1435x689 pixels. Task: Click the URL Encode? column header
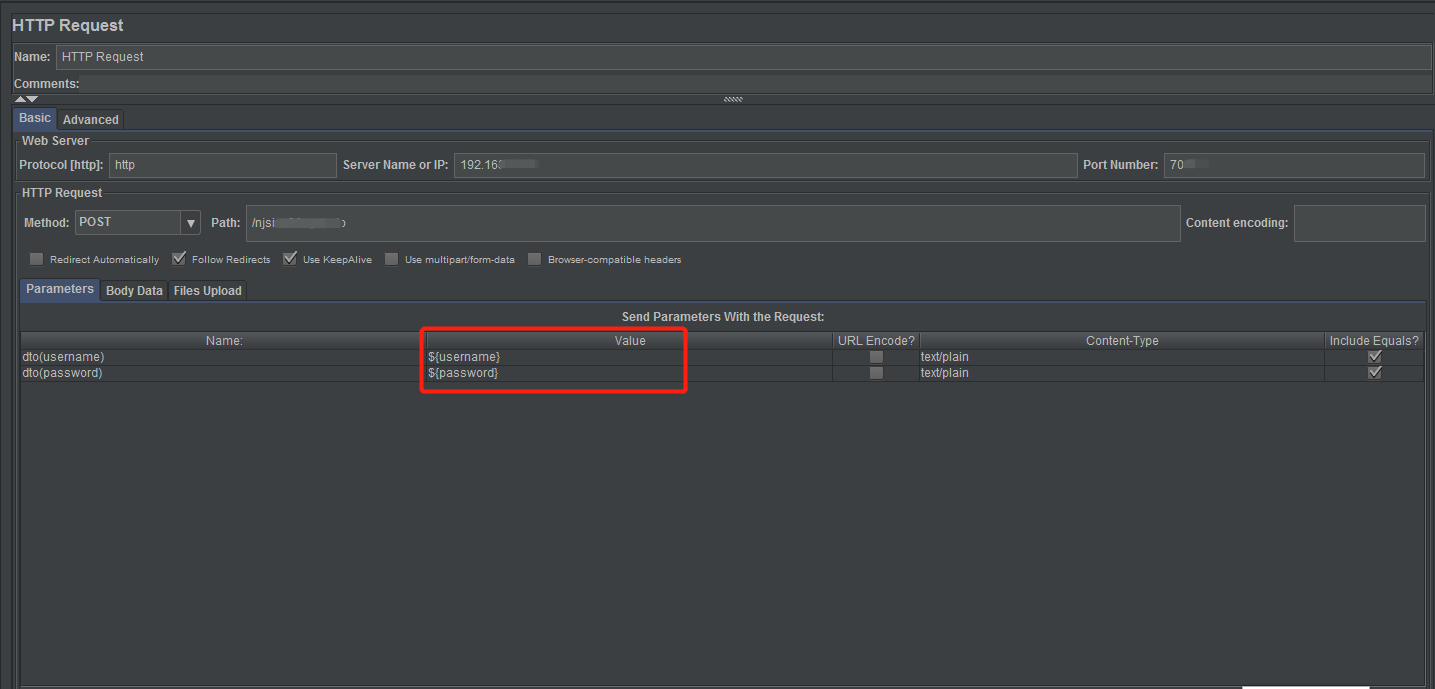(876, 341)
